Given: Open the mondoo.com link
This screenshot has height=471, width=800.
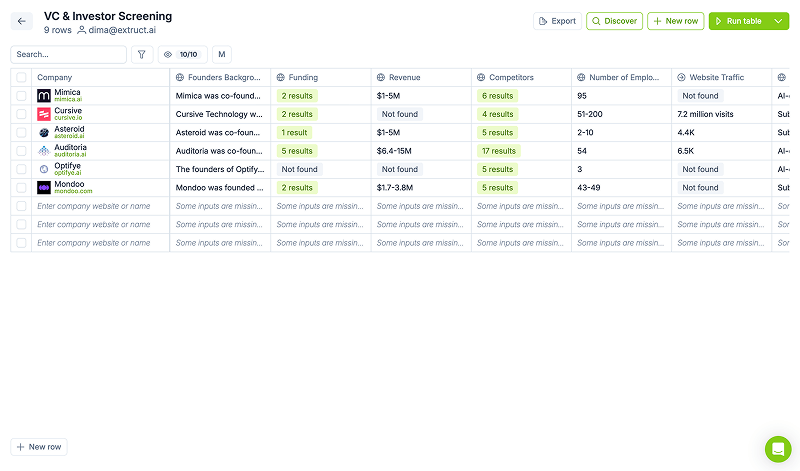Looking at the screenshot, I should (73, 191).
